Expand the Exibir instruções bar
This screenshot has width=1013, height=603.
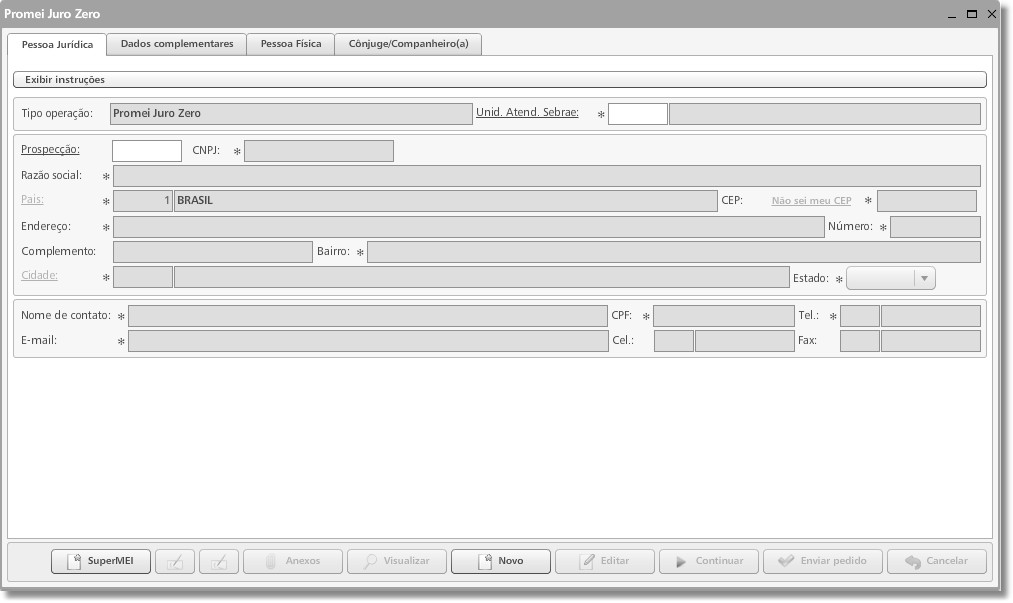[x=499, y=79]
